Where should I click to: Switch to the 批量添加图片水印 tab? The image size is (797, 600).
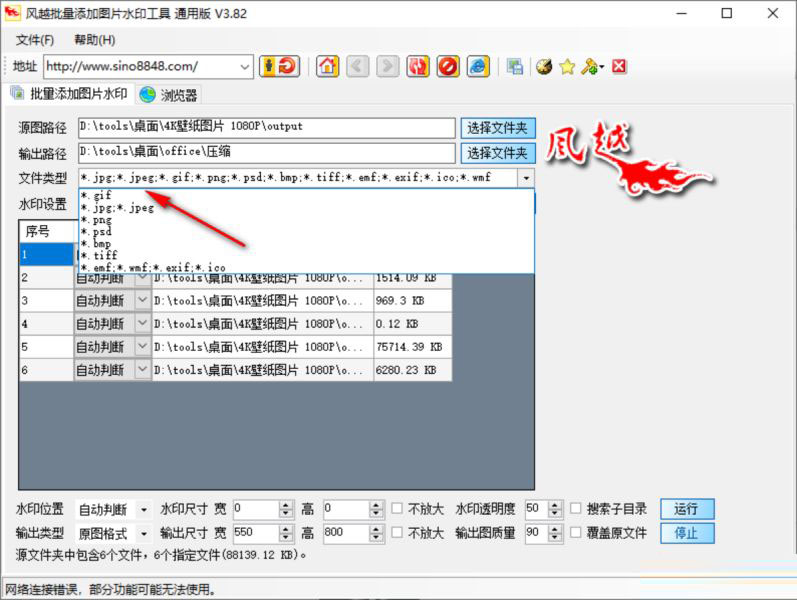tap(70, 94)
